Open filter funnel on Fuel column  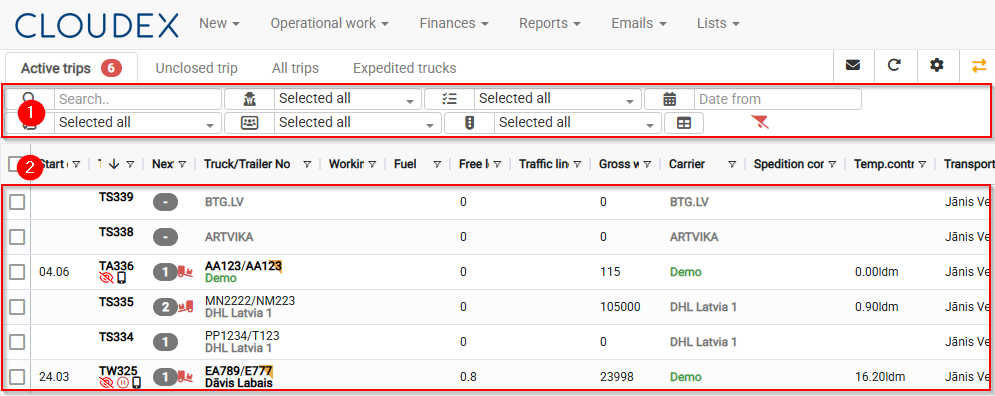point(437,164)
